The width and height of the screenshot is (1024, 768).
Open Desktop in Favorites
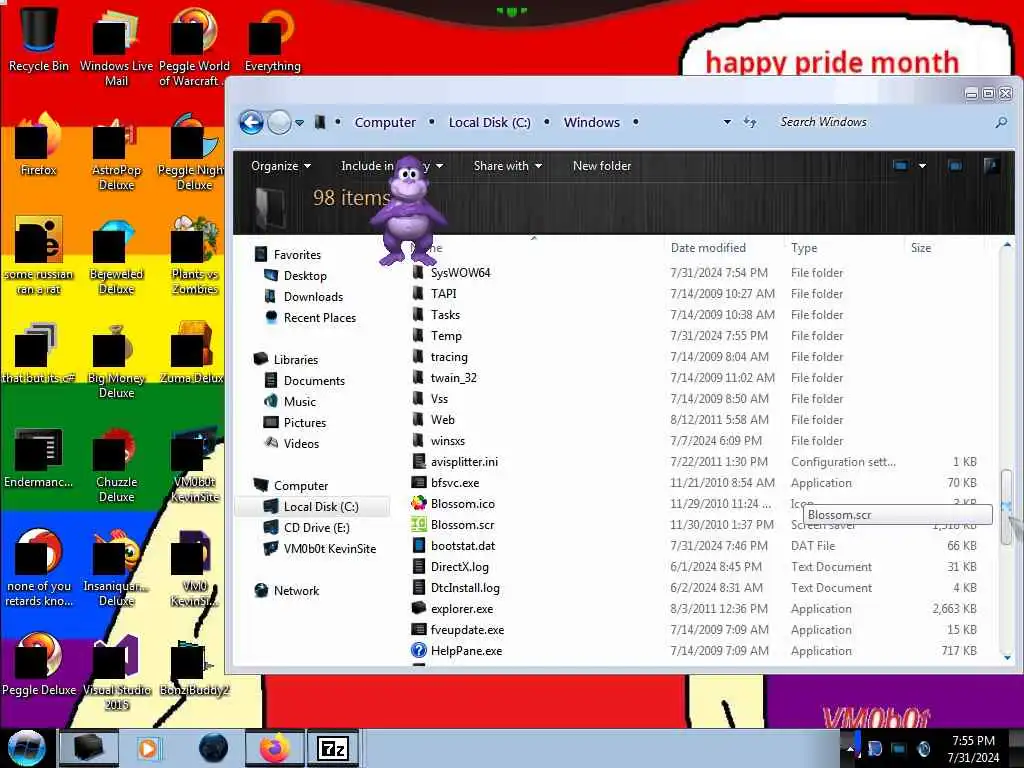[304, 276]
